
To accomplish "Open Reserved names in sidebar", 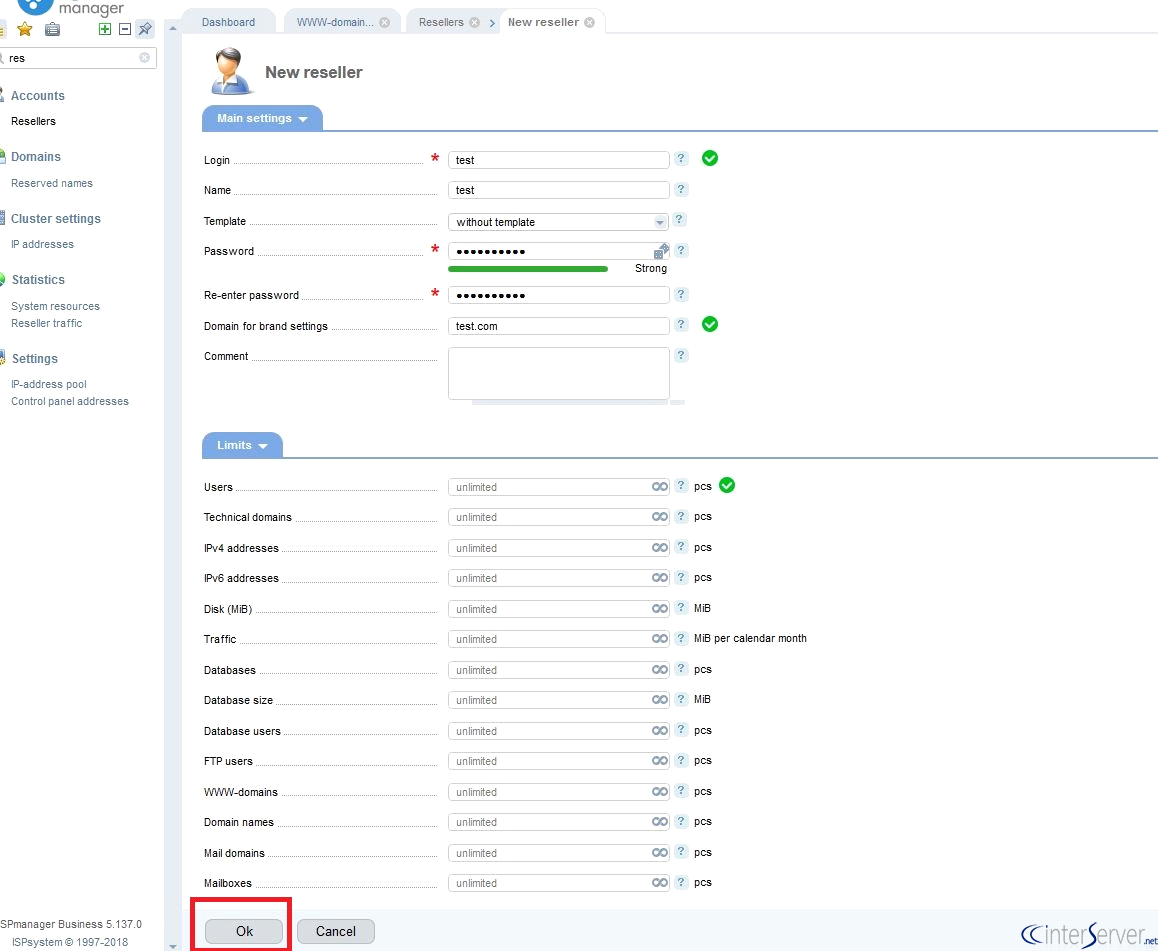I will click(52, 183).
